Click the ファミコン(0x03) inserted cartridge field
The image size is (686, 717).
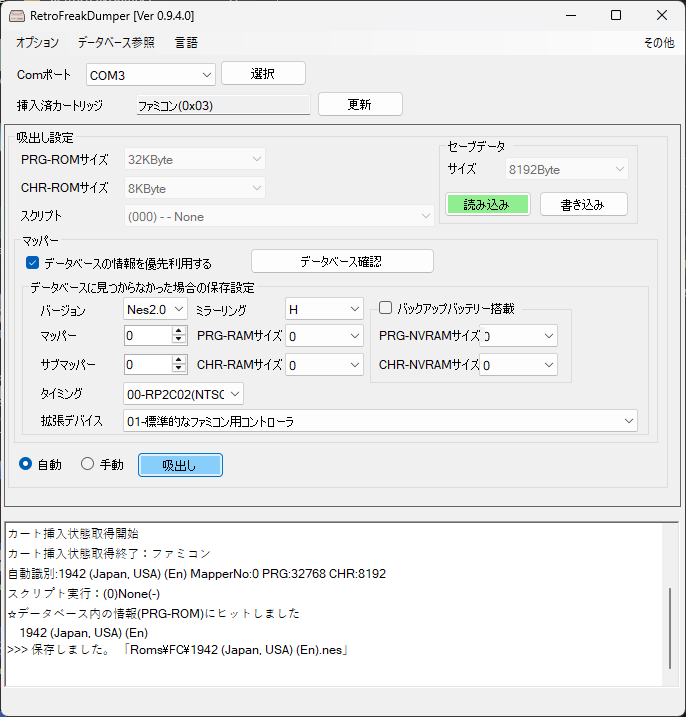[x=223, y=106]
